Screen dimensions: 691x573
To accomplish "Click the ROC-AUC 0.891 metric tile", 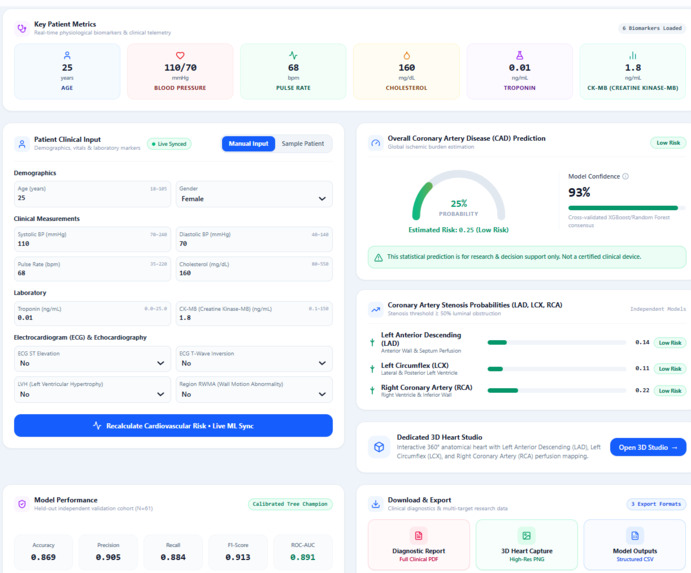I will (303, 552).
